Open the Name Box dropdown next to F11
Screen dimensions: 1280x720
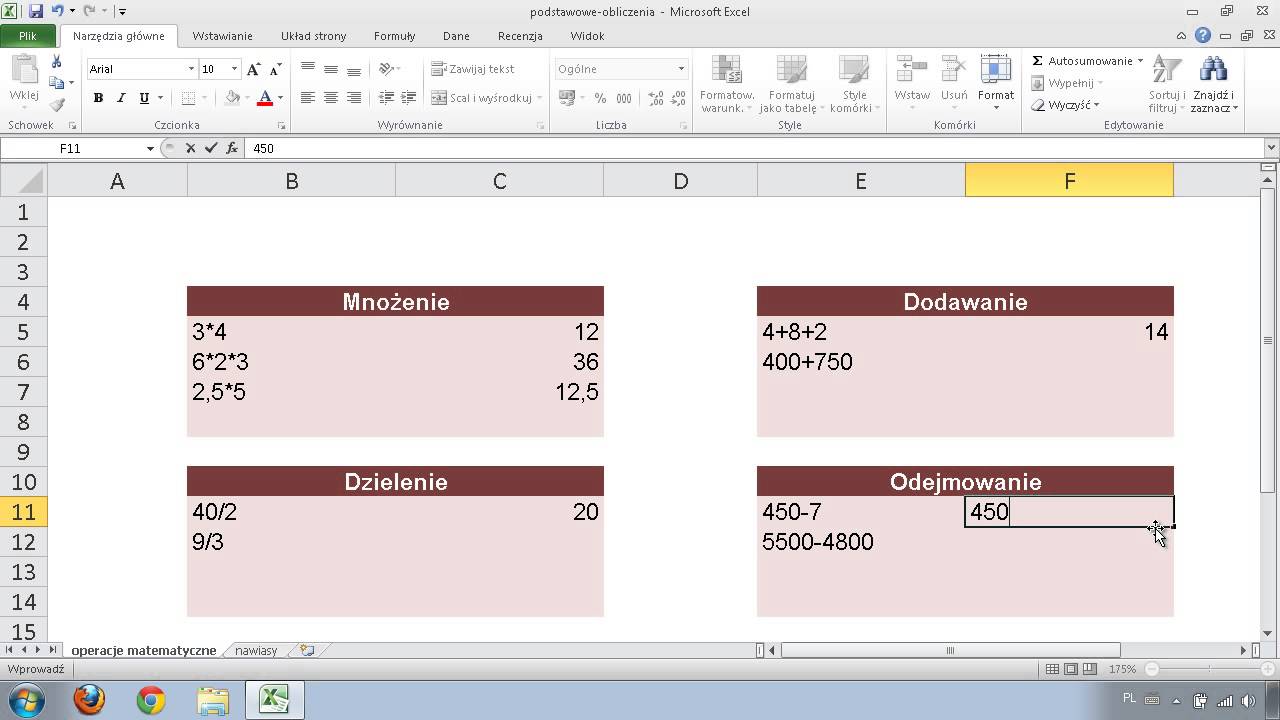[x=150, y=148]
